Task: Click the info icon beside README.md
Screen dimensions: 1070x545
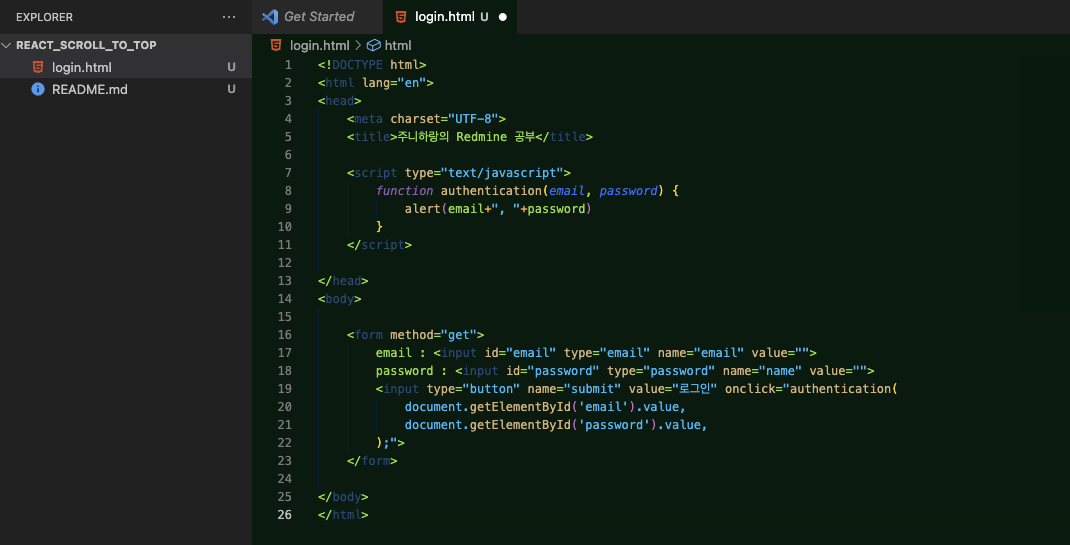Action: 38,89
